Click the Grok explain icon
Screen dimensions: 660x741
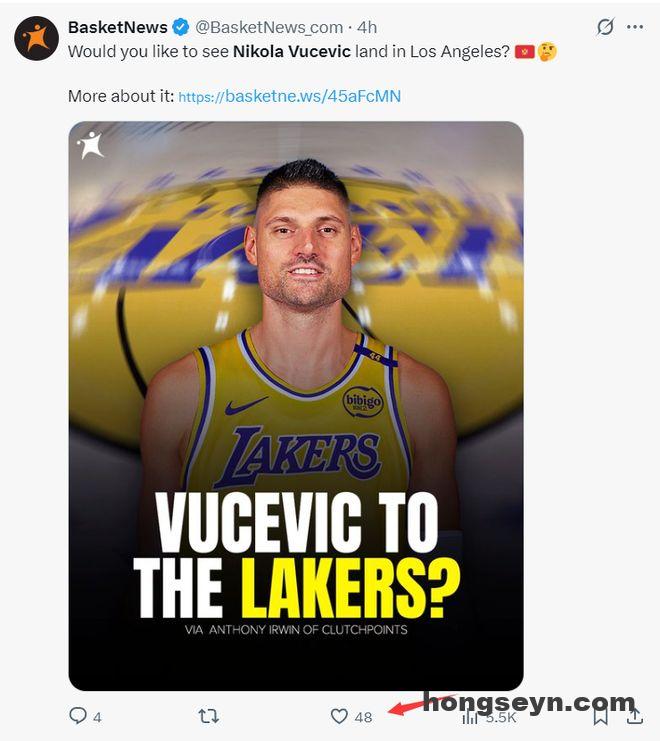point(605,27)
